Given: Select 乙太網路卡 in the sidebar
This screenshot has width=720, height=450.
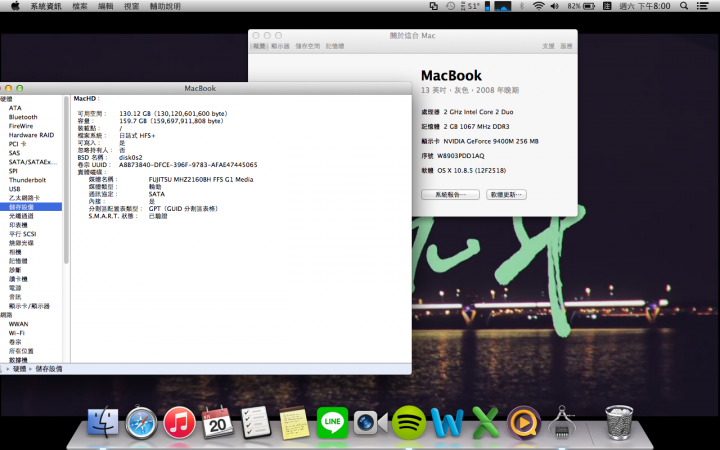Looking at the screenshot, I should 24,198.
